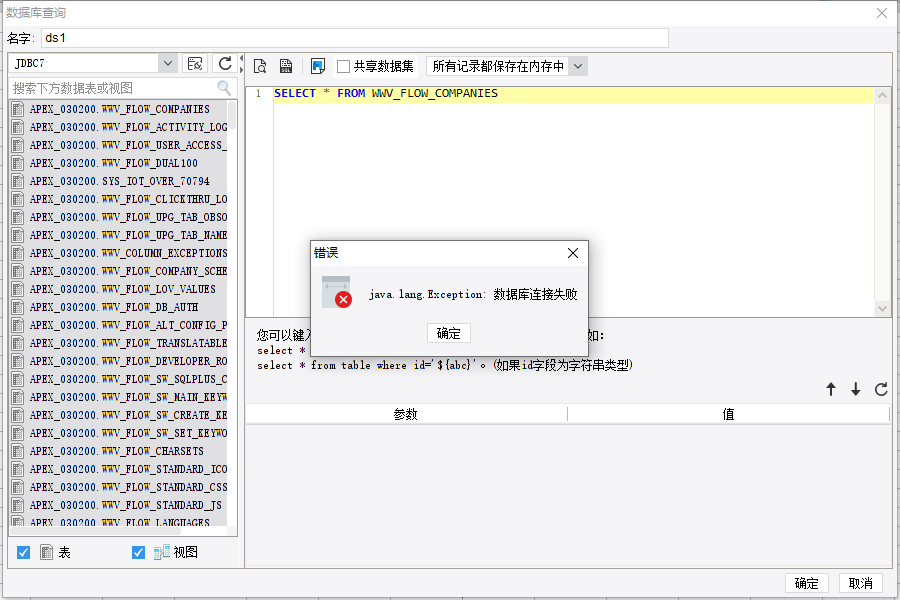This screenshot has width=900, height=600.
Task: Select APEX_030200.WWV_FLOW_SW_SQLPLUS_C table
Action: (118, 379)
